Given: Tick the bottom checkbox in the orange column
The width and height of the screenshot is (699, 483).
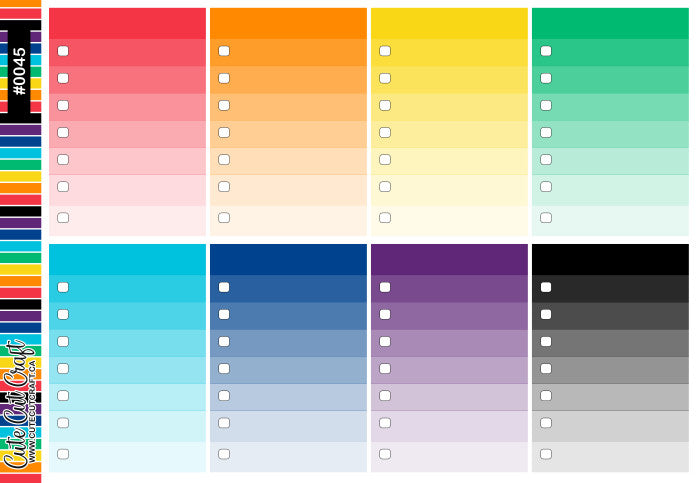Looking at the screenshot, I should click(x=224, y=217).
